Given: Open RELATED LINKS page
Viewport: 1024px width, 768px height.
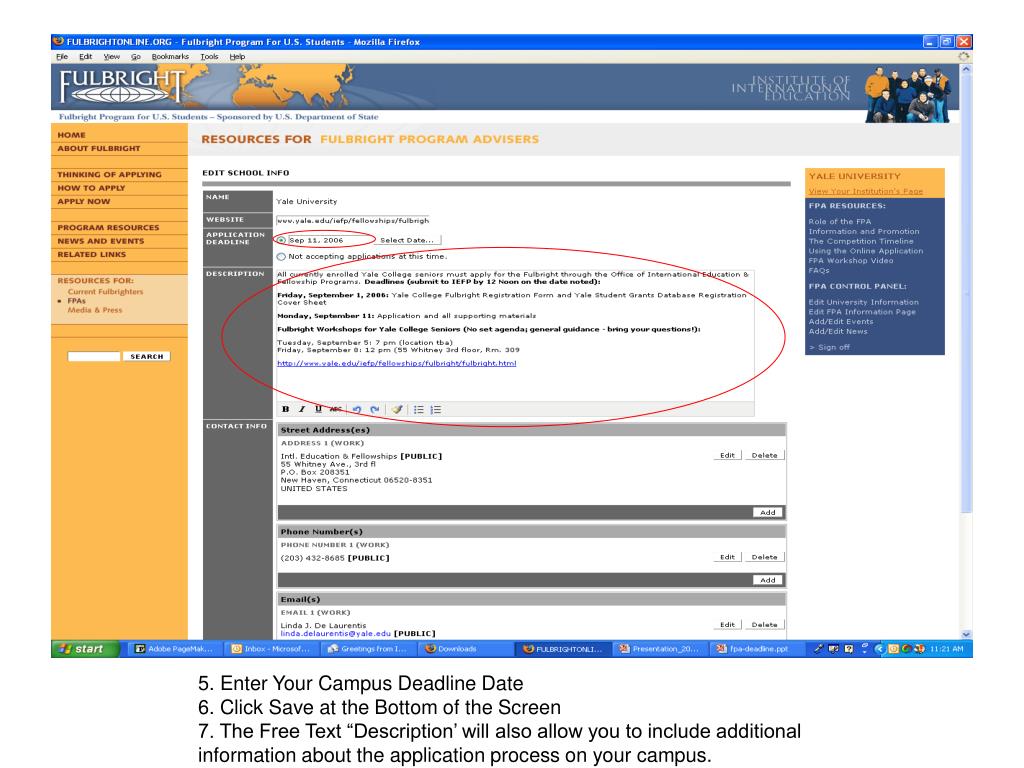Looking at the screenshot, I should 91,255.
